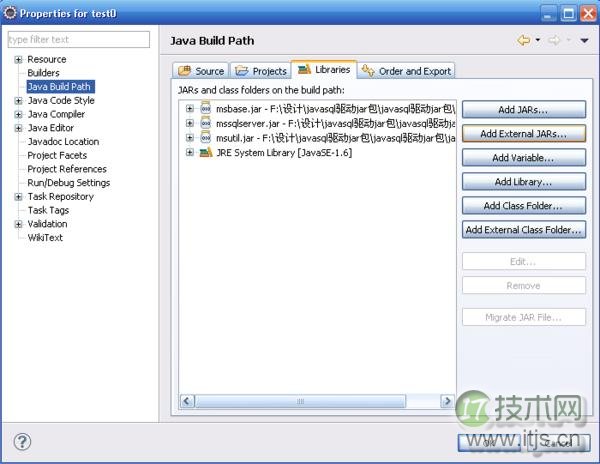Viewport: 600px width, 464px height.
Task: Expand the Java Compiler node
Action: point(18,114)
